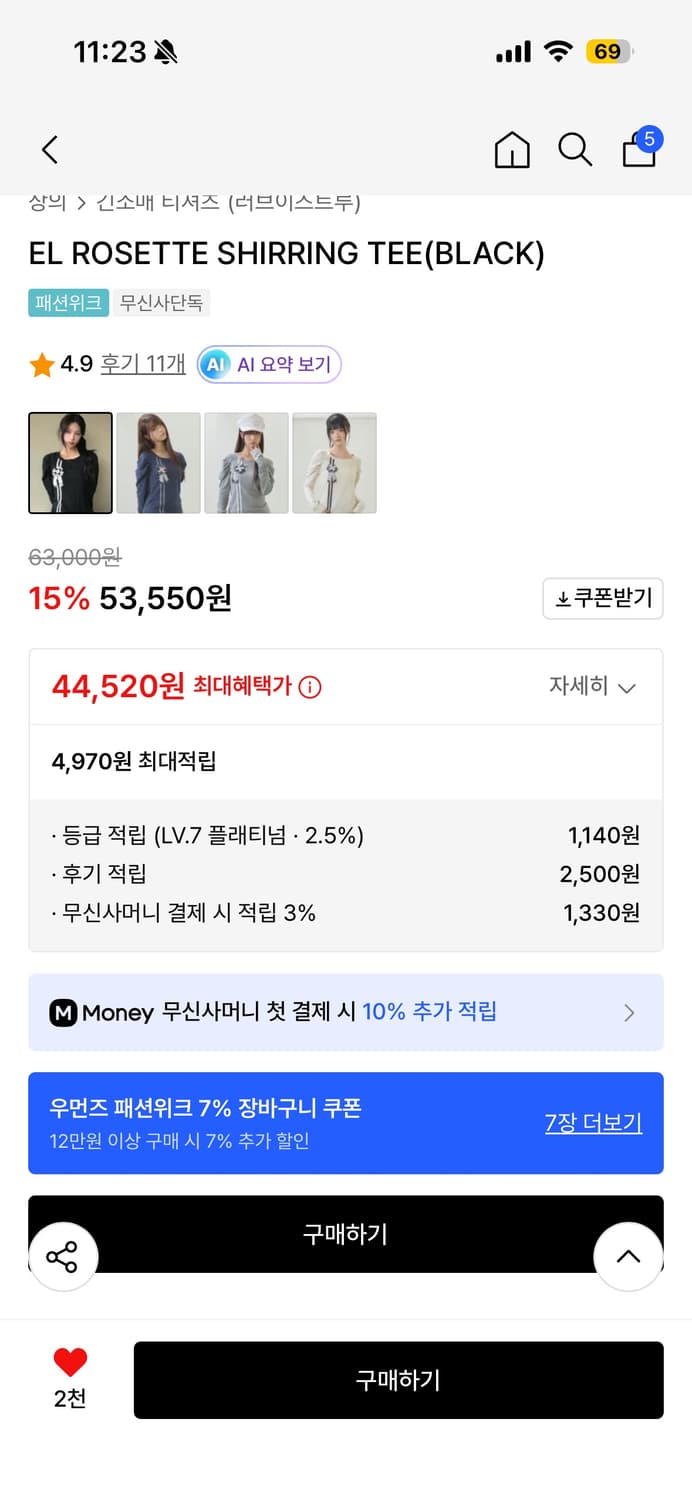This screenshot has height=1500, width=692.
Task: Collapse the page with the up chevron
Action: point(628,1256)
